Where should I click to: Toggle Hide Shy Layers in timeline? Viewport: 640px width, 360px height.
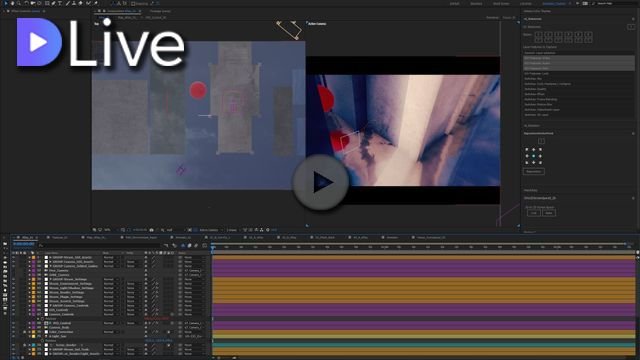click(x=183, y=245)
